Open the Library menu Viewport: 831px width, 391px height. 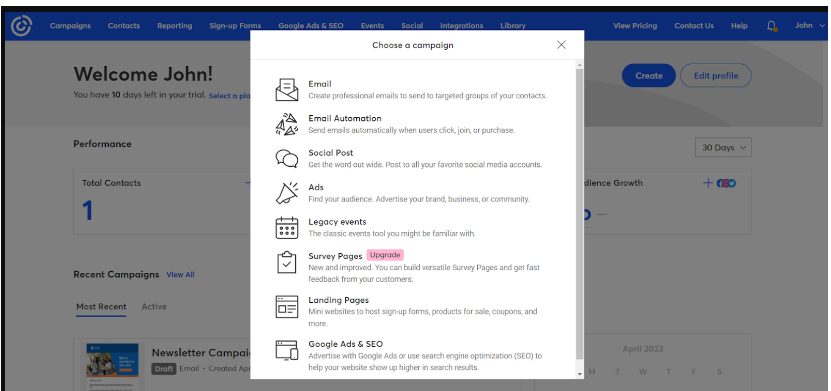coord(512,25)
